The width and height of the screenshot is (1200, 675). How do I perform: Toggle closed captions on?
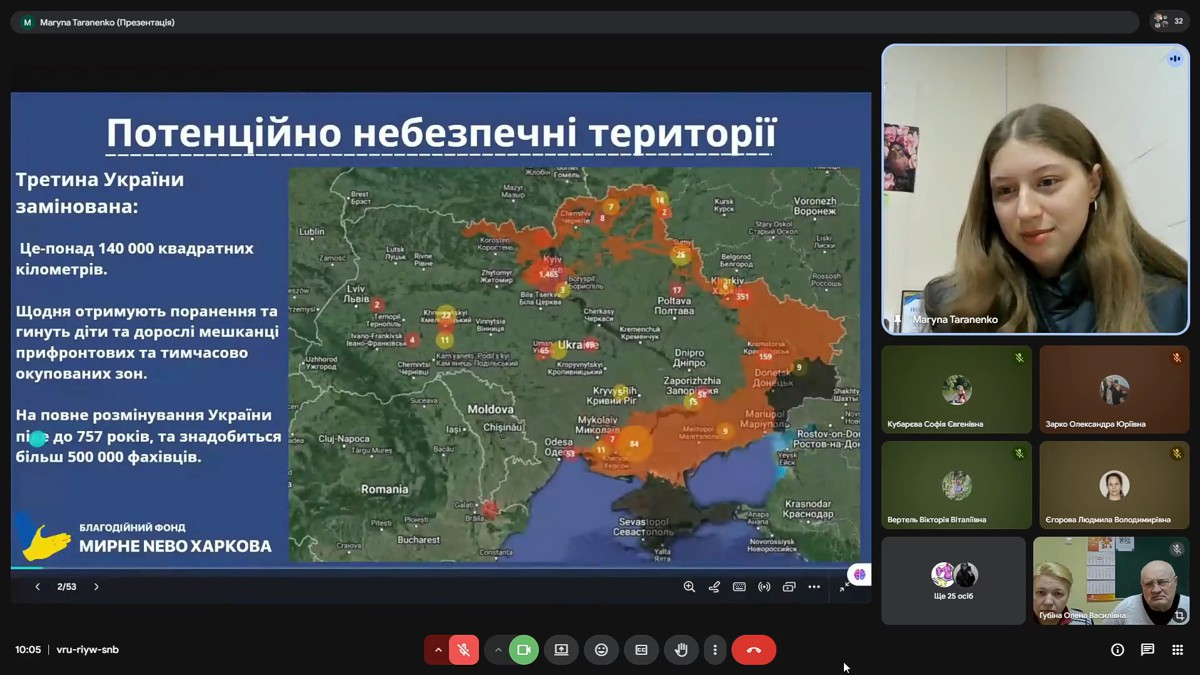click(x=641, y=650)
